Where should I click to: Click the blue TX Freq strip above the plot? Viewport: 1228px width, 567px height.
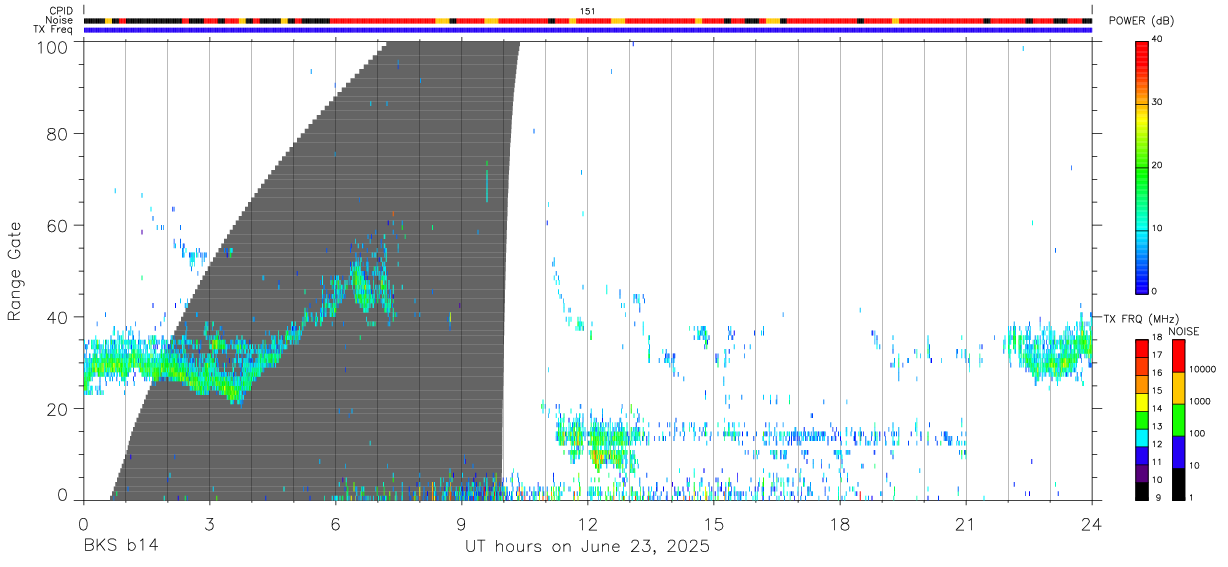[588, 30]
